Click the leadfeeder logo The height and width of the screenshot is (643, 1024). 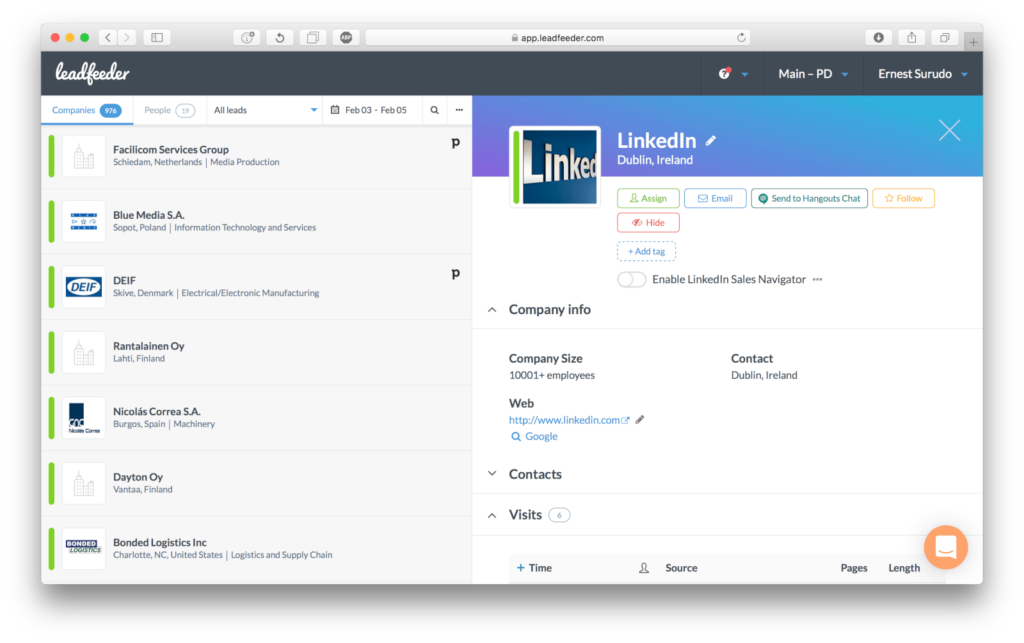[x=92, y=73]
